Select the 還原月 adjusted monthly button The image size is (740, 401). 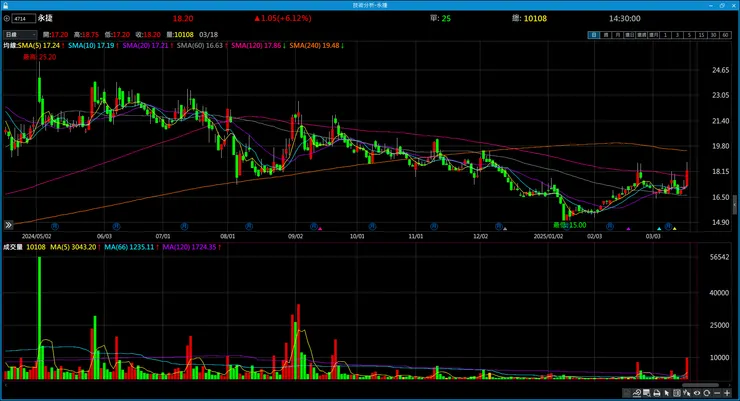coord(654,35)
